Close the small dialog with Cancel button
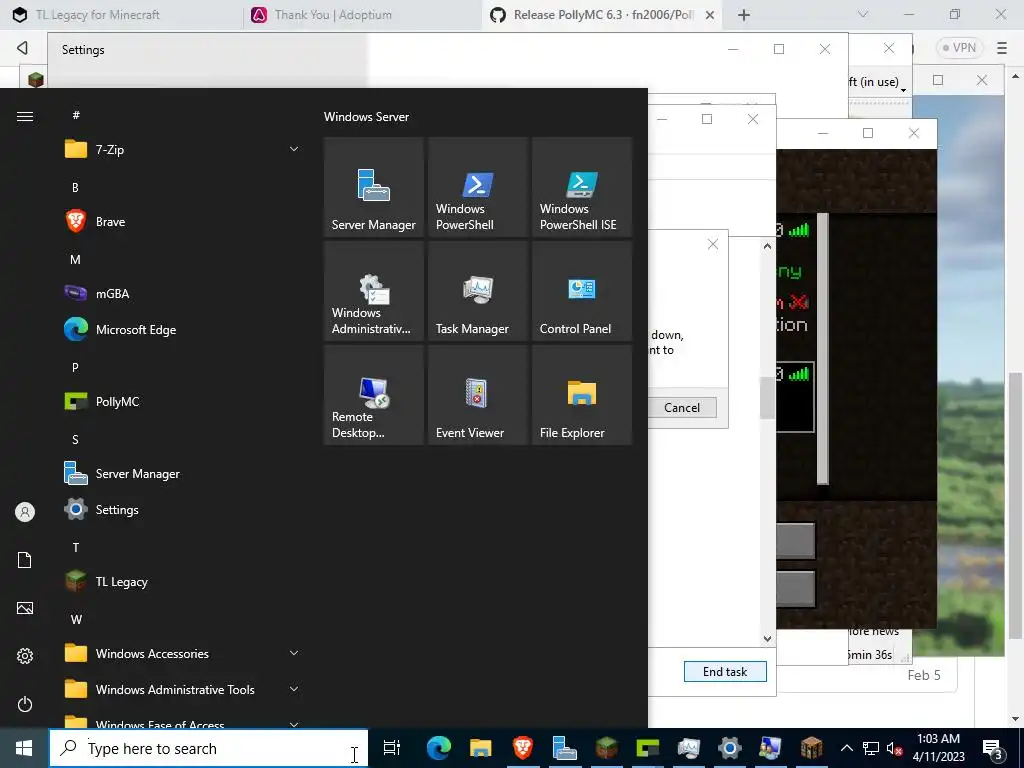The height and width of the screenshot is (768, 1024). pos(712,244)
